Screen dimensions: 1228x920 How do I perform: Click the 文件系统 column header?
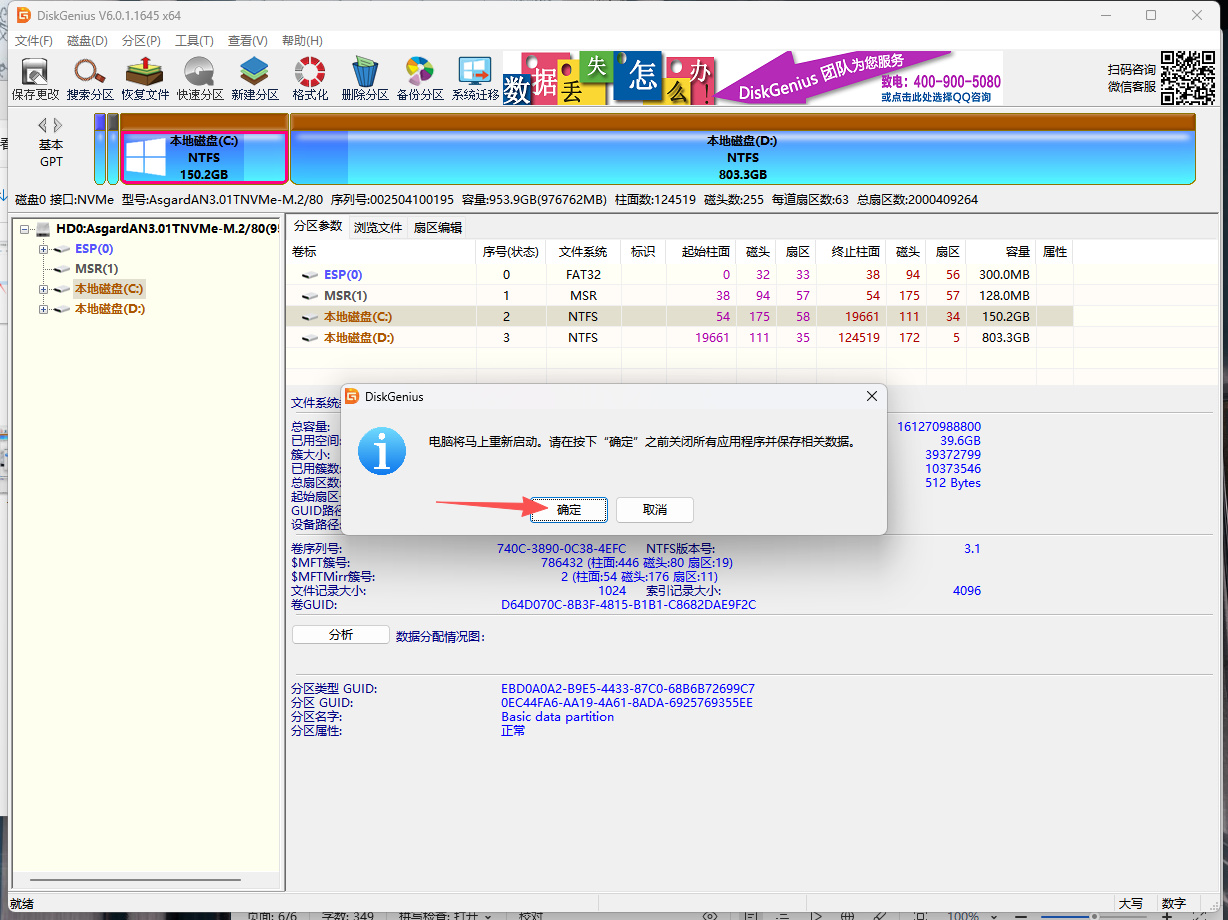coord(582,252)
